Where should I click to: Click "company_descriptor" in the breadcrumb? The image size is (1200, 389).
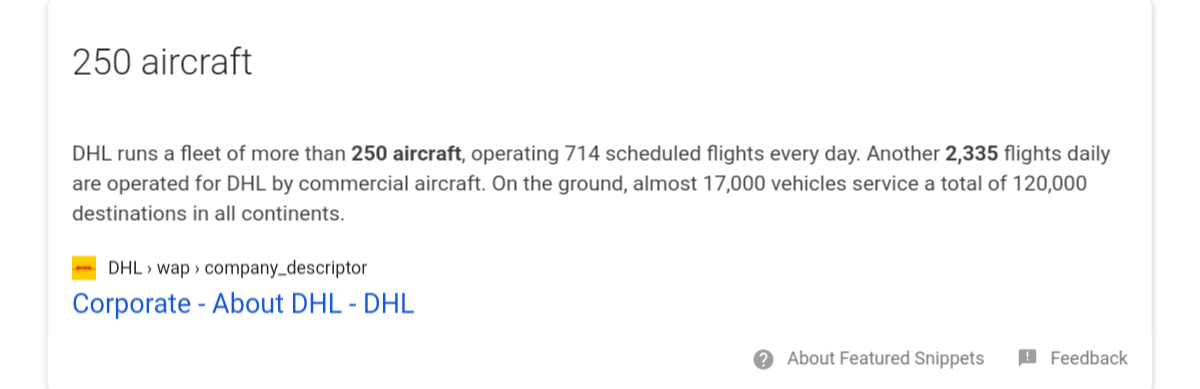[286, 269]
